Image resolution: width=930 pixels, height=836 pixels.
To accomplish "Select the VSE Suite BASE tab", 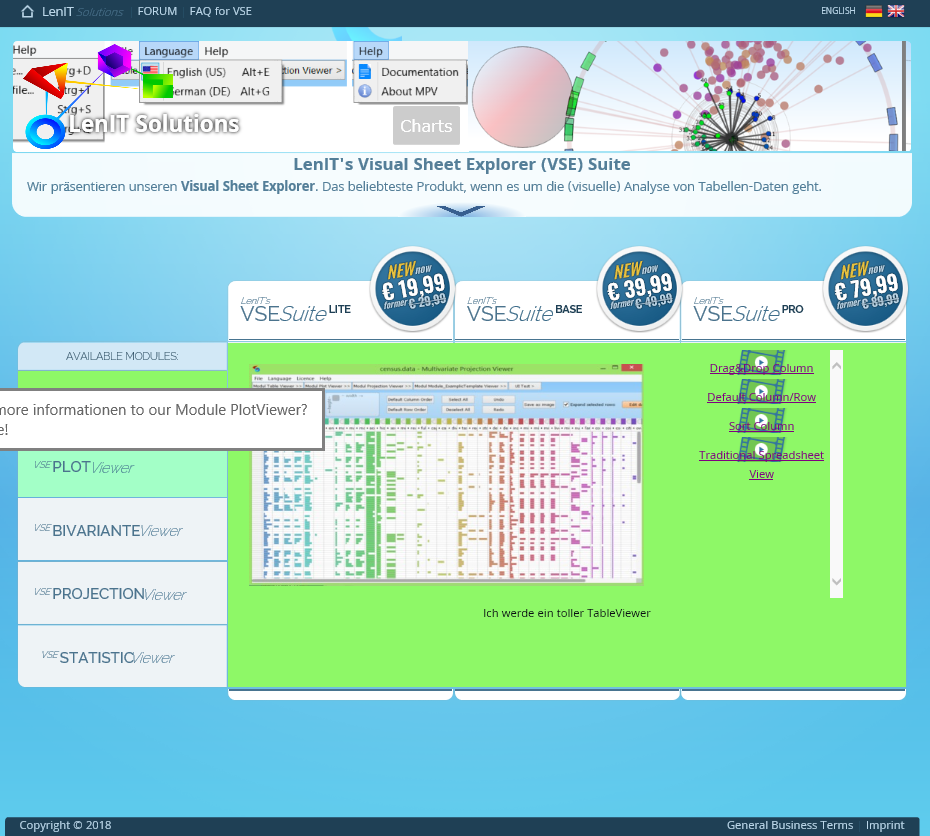I will click(x=524, y=313).
